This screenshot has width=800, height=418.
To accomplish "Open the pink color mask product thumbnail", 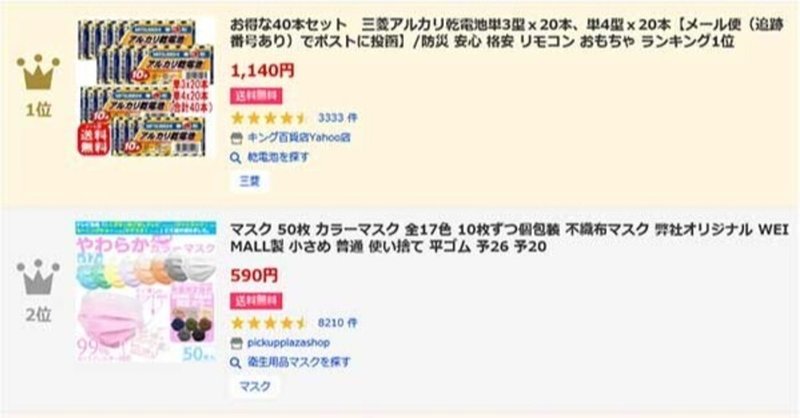I will tap(146, 291).
